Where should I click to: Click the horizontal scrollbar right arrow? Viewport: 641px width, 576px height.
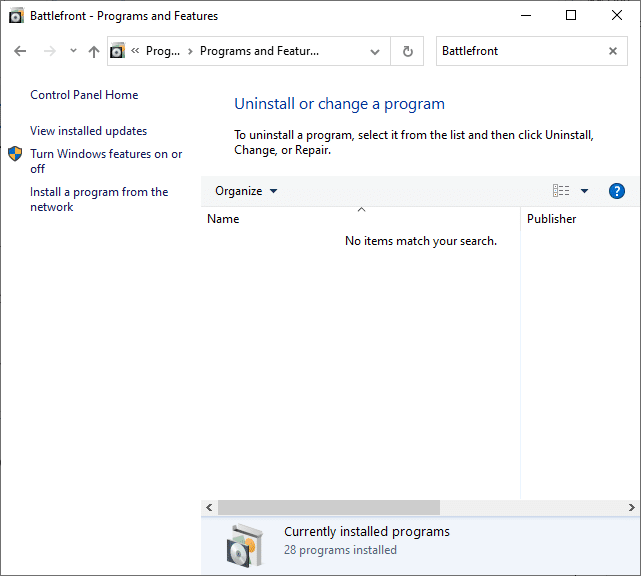click(x=632, y=507)
